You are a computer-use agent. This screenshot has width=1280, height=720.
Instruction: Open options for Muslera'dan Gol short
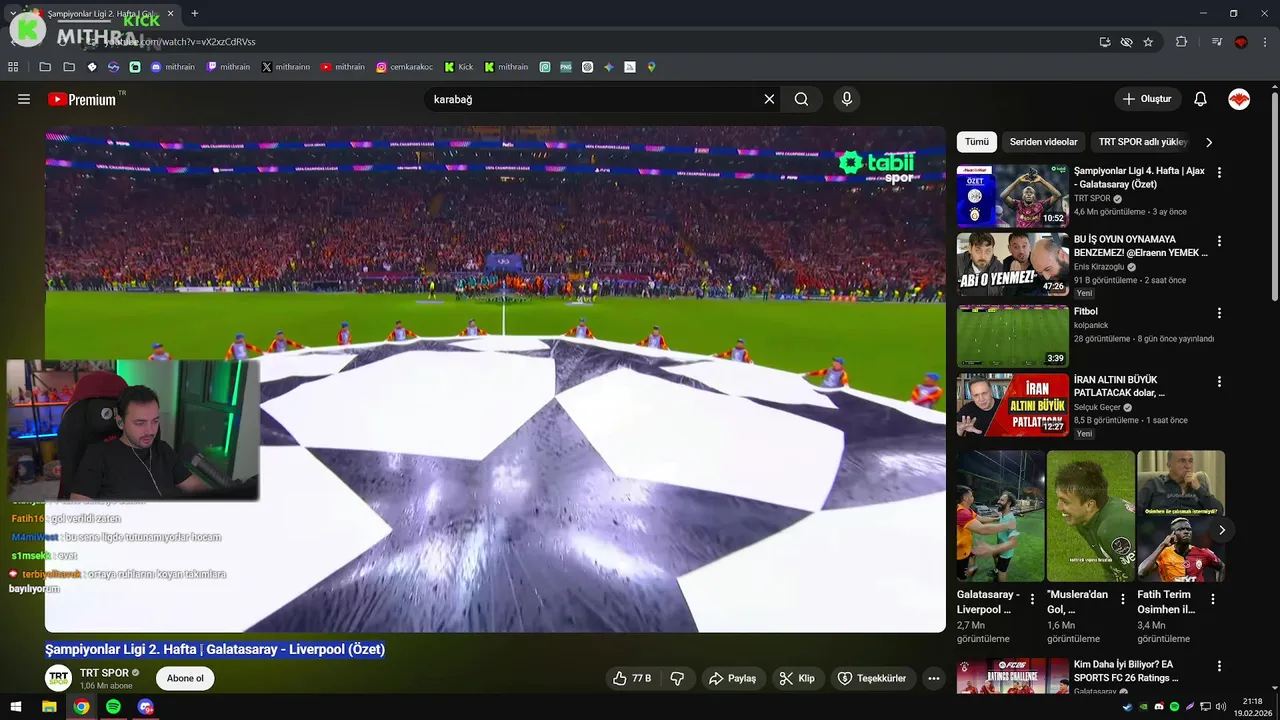1123,599
